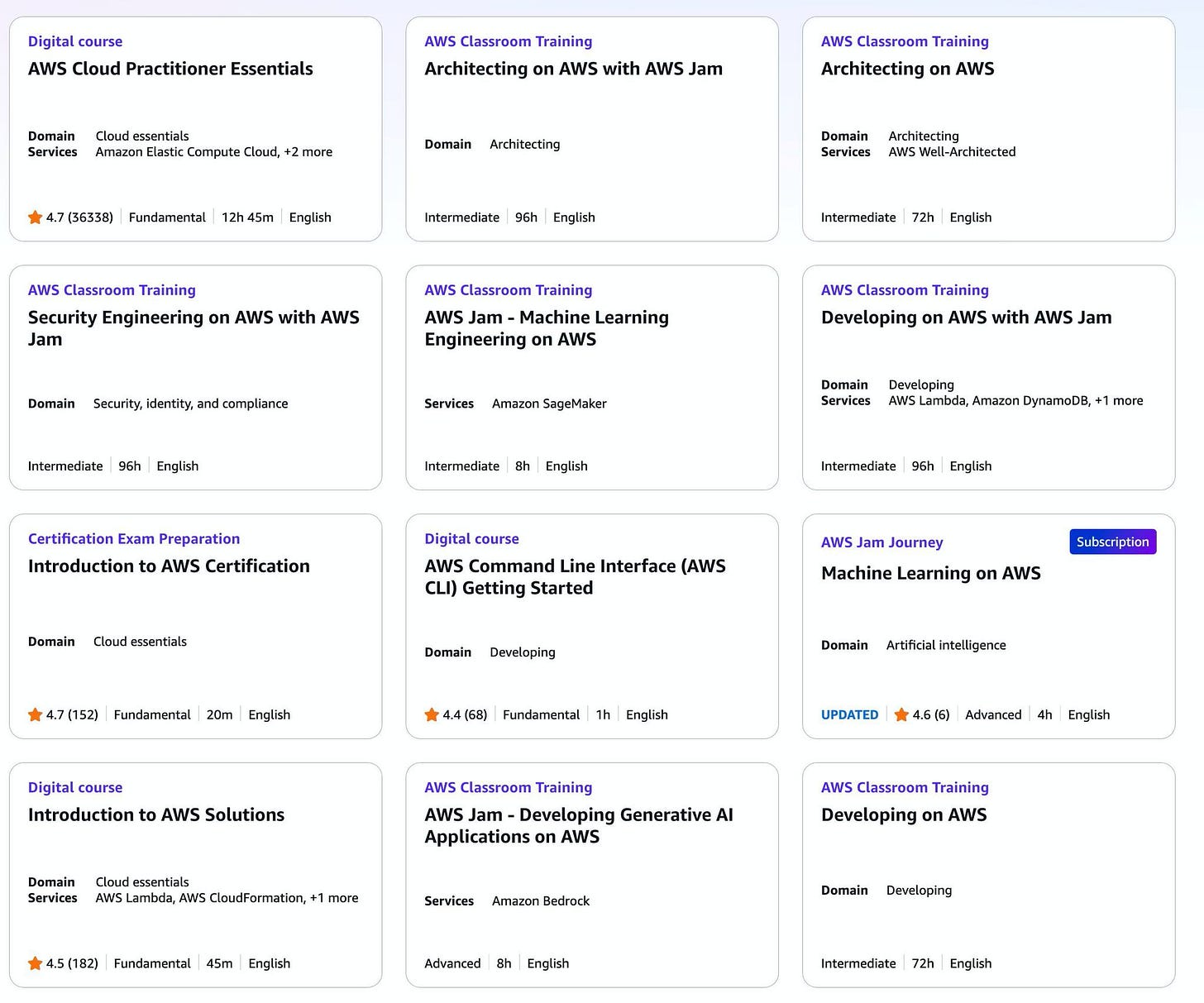Click the "45m" duration on AWS Solutions card
The image size is (1204, 1003).
(219, 963)
